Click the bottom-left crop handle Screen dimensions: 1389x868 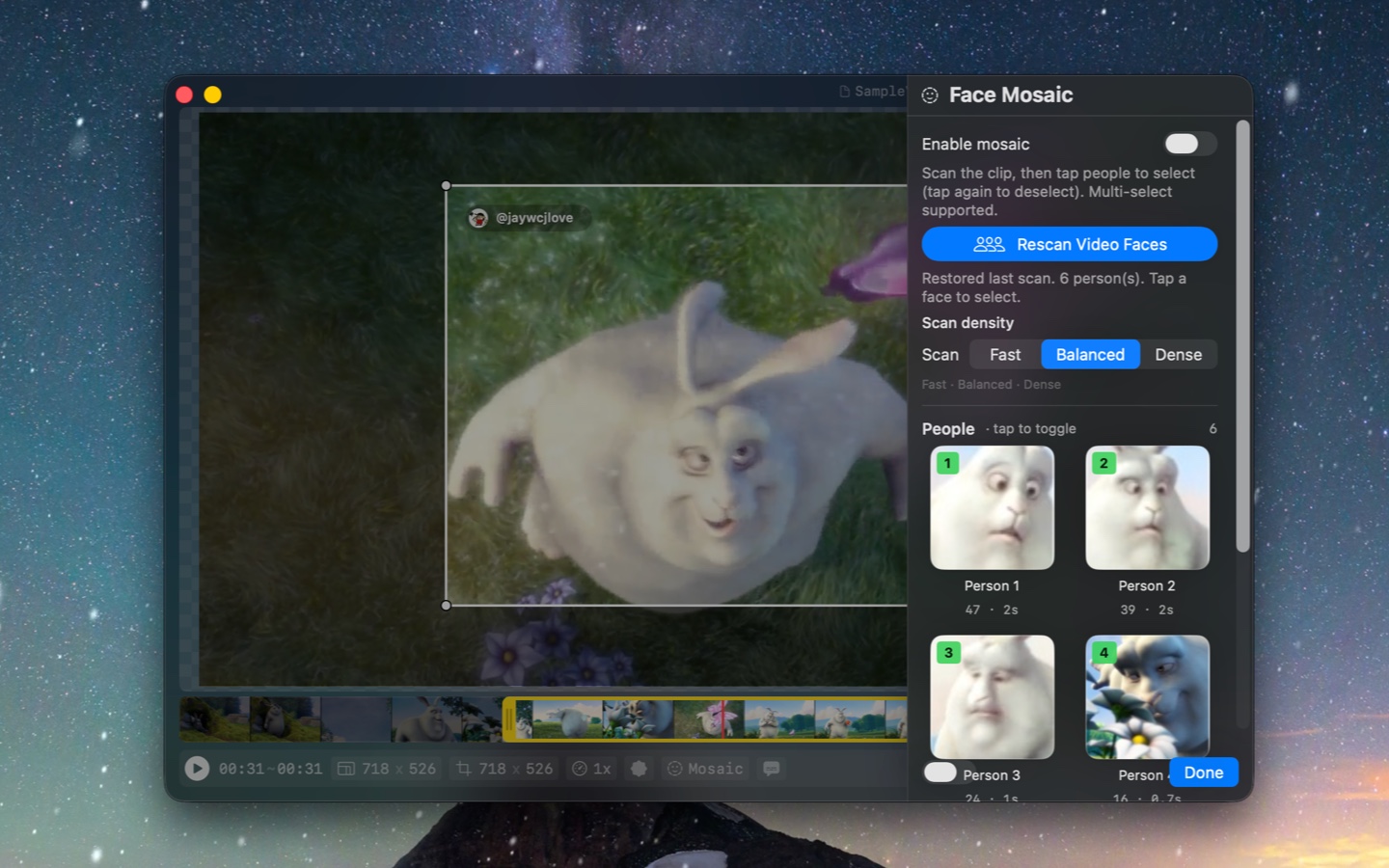click(x=446, y=606)
